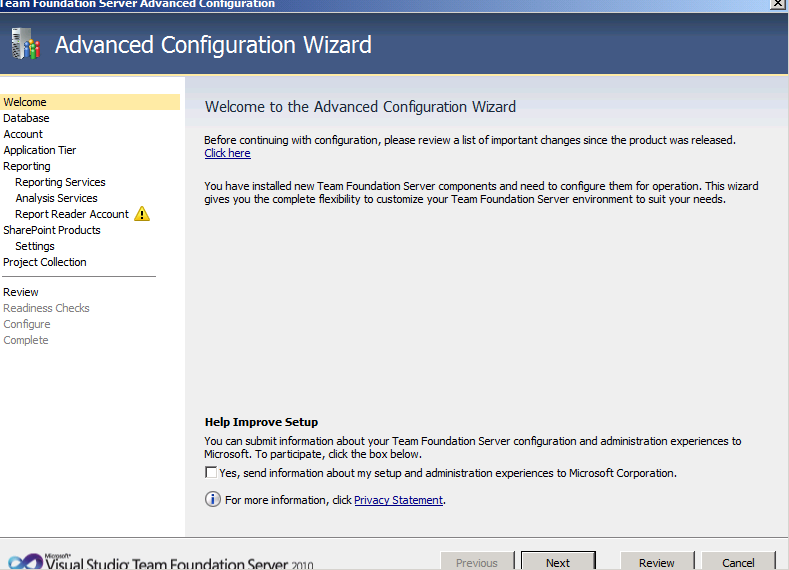
Task: Click the Readiness Checks step
Action: [x=46, y=308]
